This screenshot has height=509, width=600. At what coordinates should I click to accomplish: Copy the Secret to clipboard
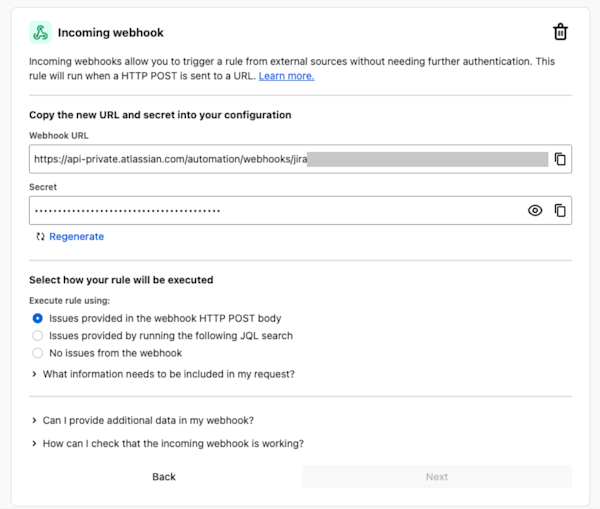[560, 210]
